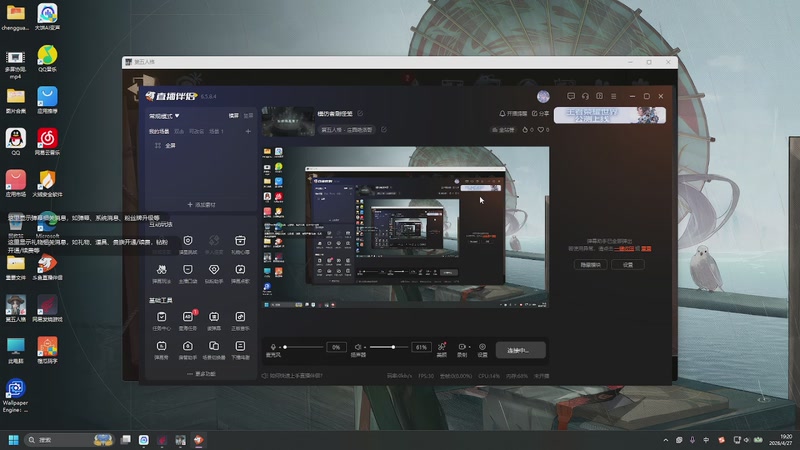
Task: Click the taskbar clock showing 19:20
Action: [781, 440]
